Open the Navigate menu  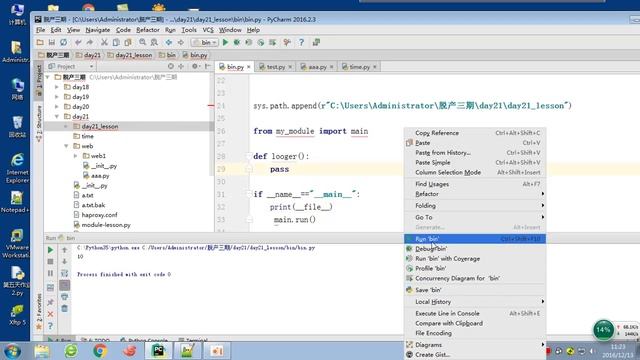coord(98,30)
